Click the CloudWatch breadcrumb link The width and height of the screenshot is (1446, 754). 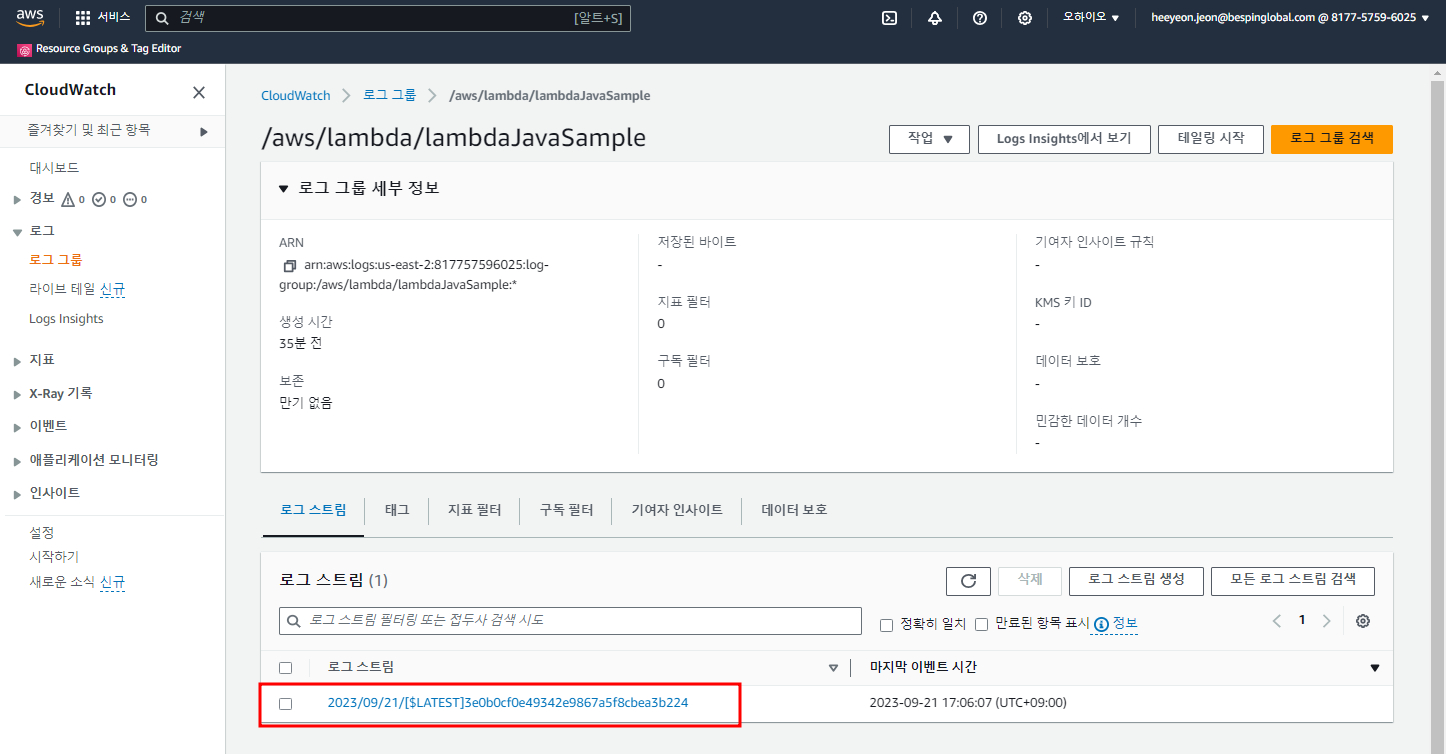pos(296,96)
